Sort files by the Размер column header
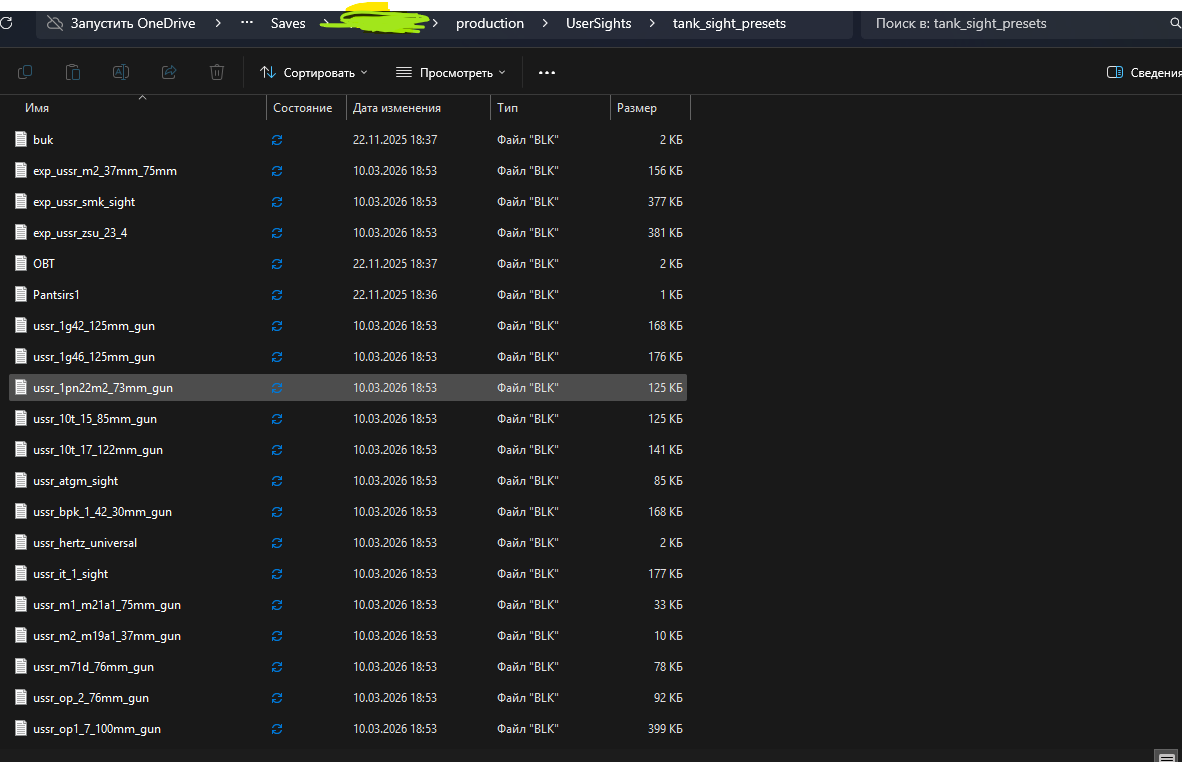 [x=637, y=108]
